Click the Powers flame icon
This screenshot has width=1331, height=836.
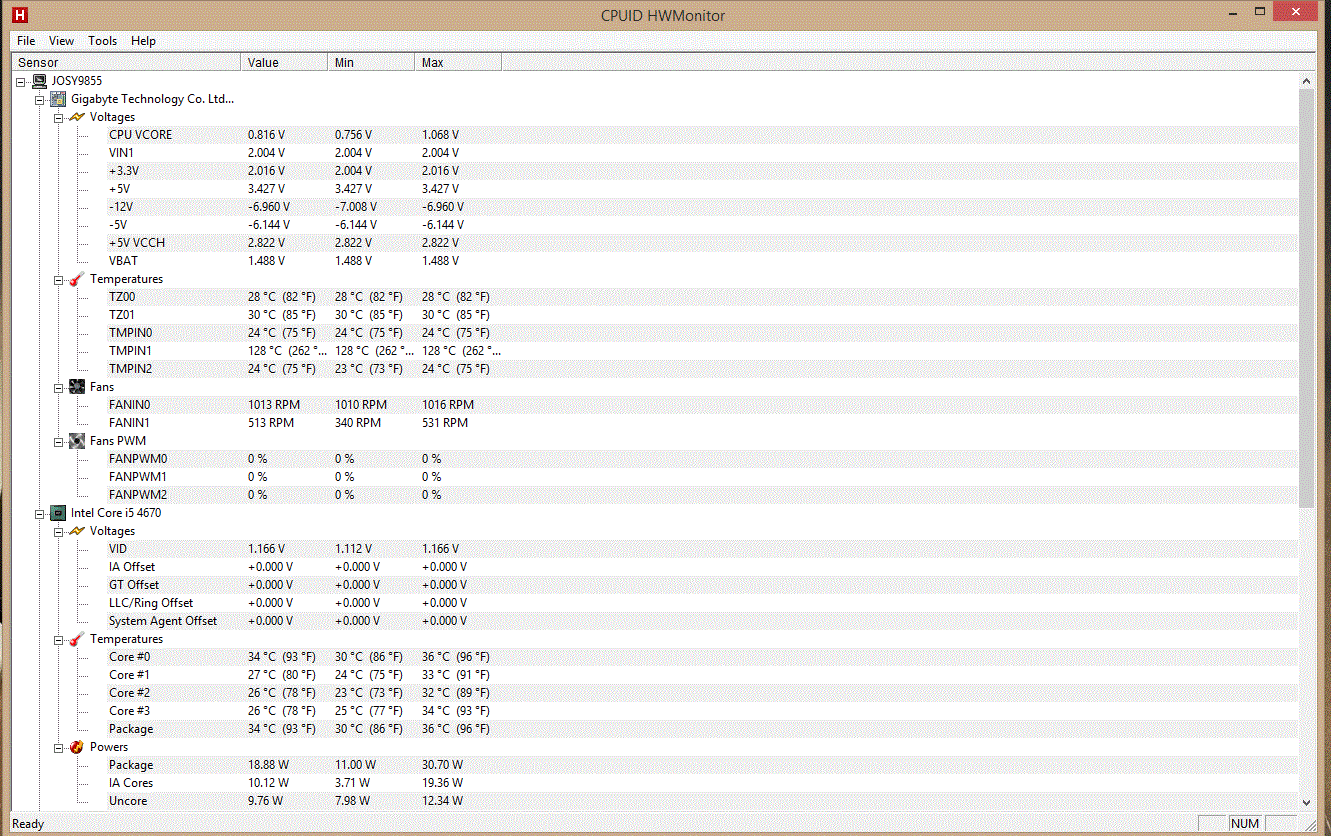point(77,747)
